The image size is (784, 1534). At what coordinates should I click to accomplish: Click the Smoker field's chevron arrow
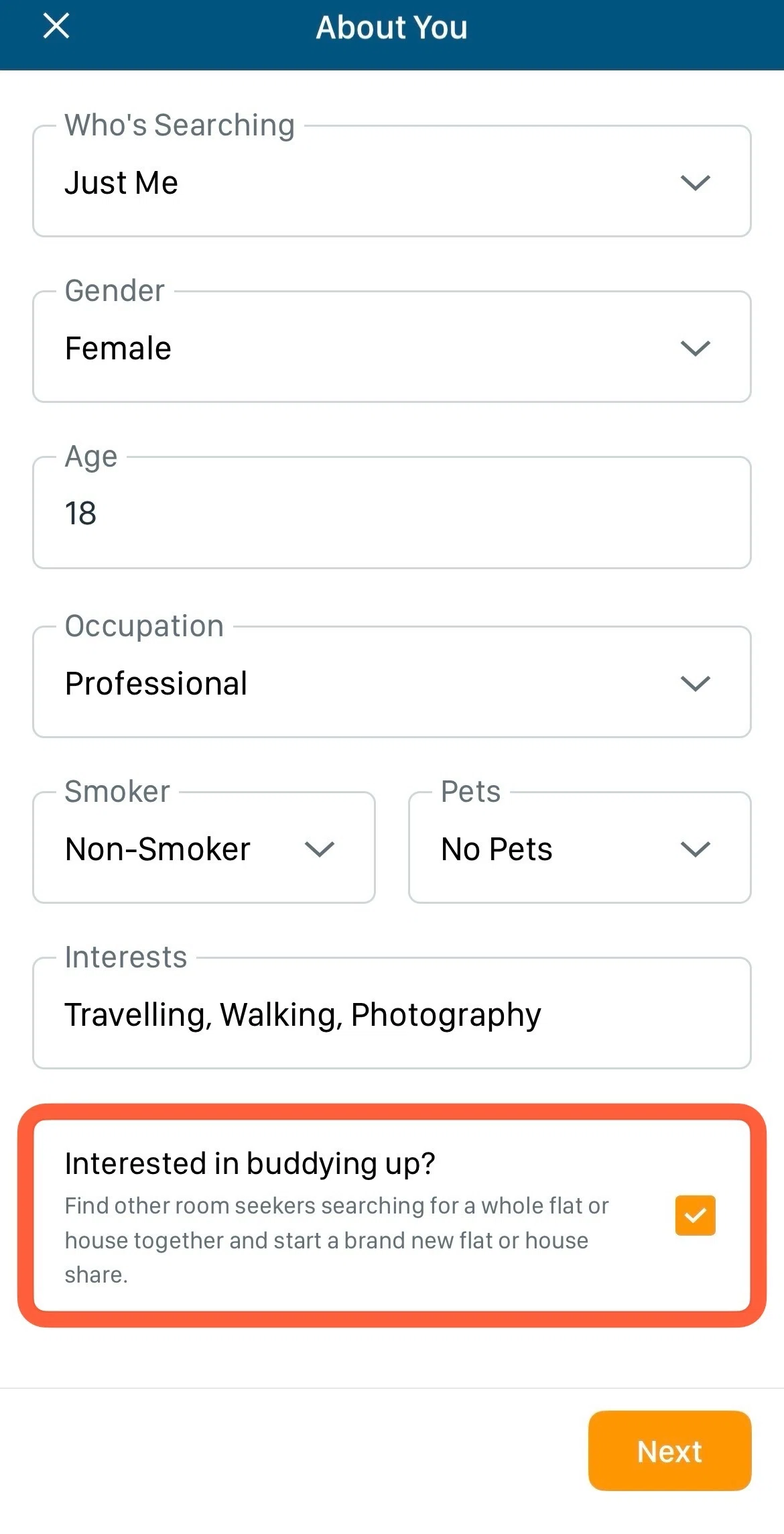(319, 849)
